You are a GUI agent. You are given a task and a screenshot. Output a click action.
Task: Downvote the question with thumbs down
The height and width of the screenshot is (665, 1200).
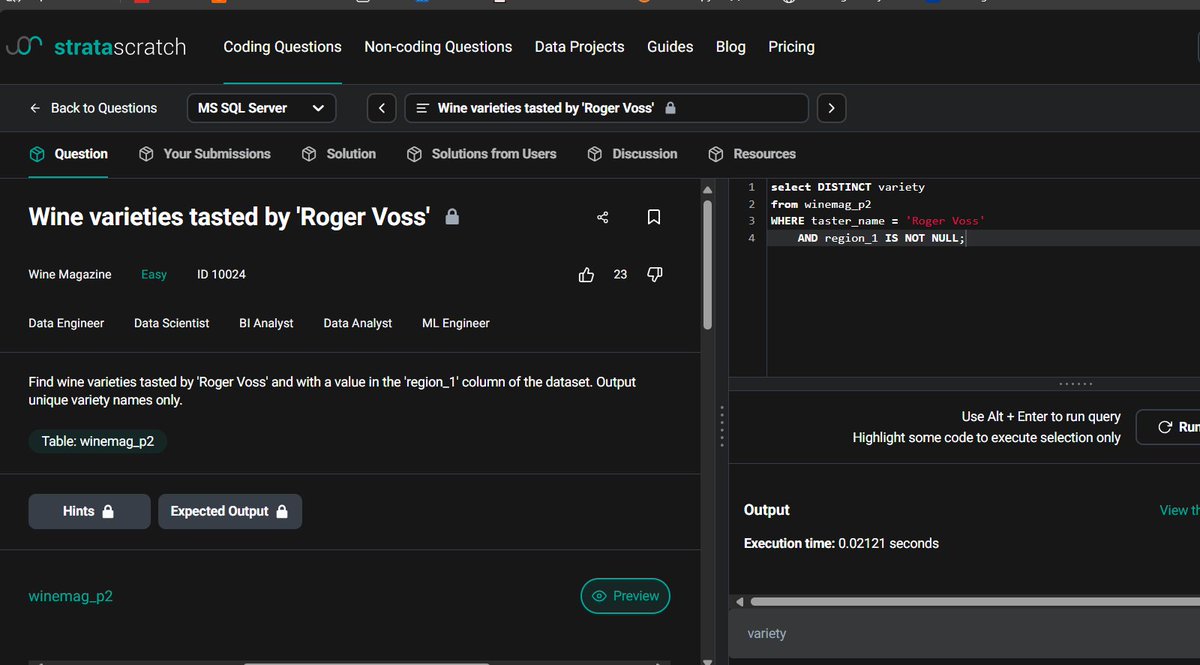click(655, 274)
